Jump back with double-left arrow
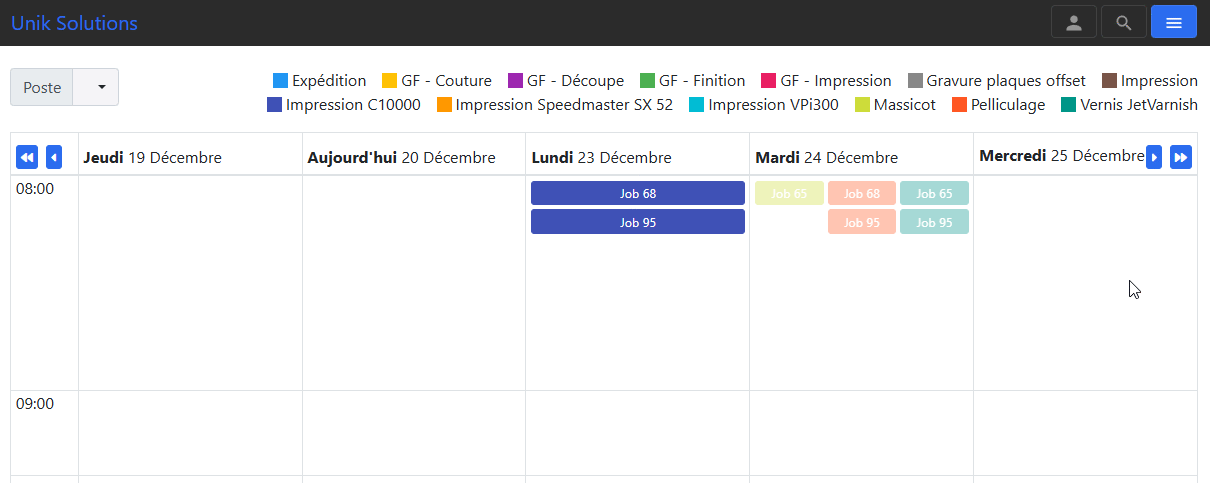The width and height of the screenshot is (1210, 483). 27,157
